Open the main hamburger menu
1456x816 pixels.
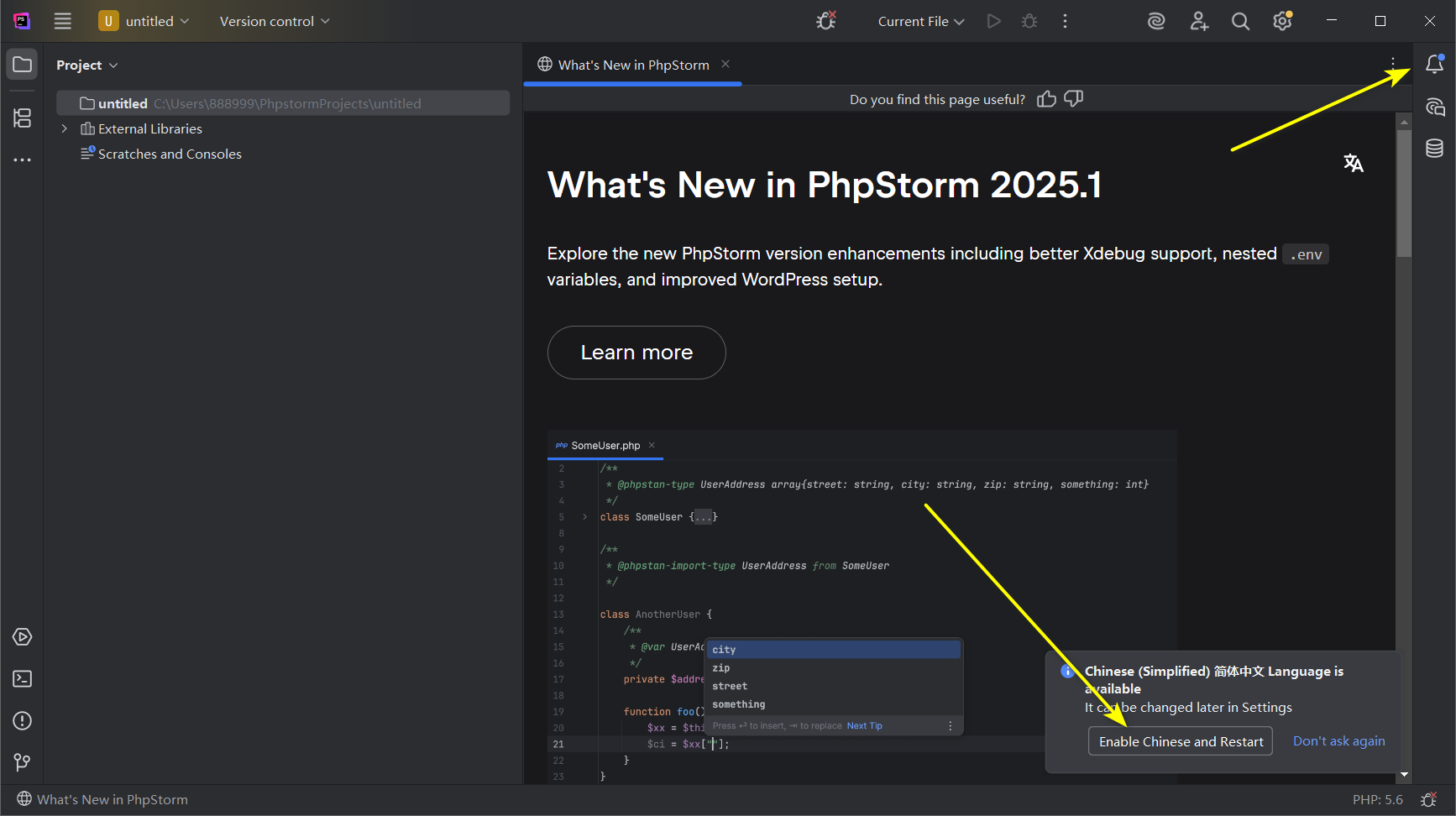click(63, 21)
